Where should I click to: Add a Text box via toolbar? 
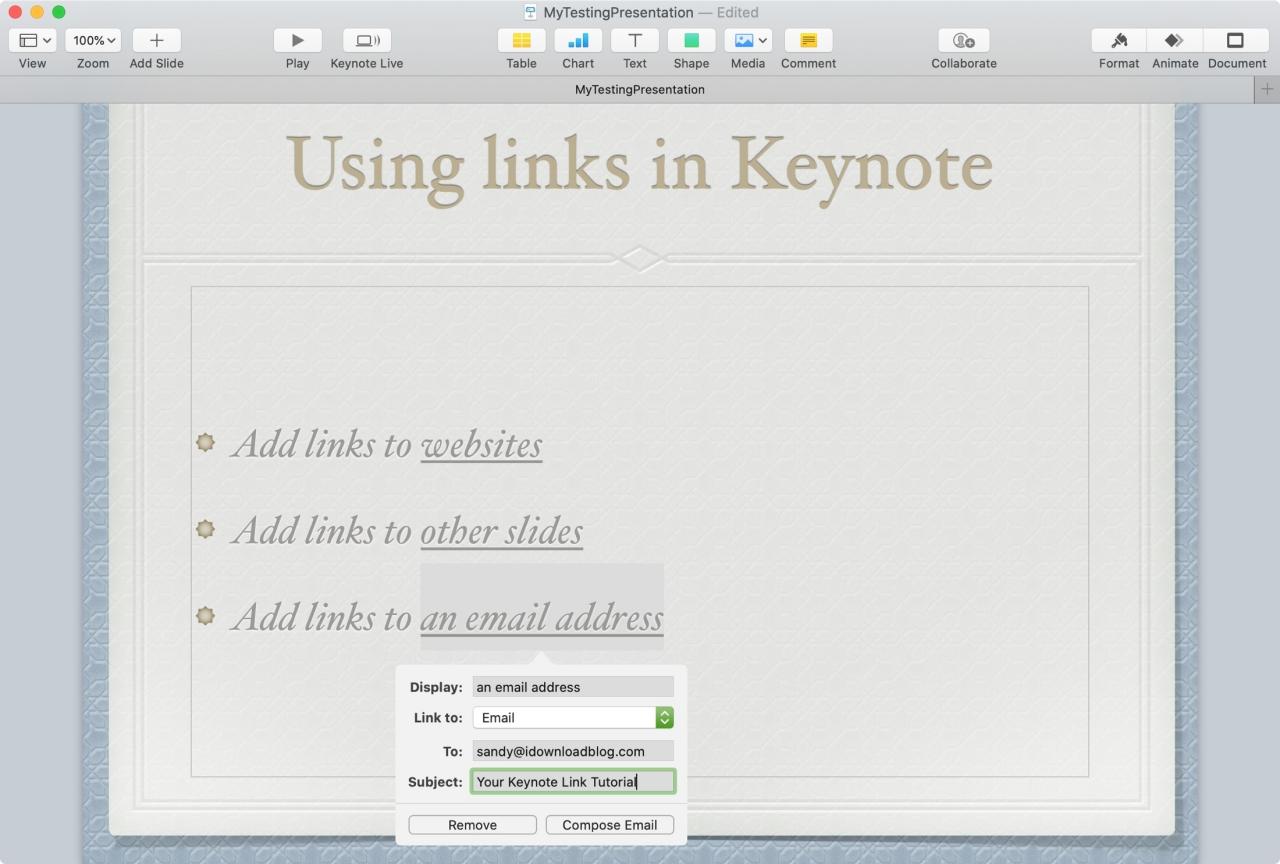coord(634,41)
